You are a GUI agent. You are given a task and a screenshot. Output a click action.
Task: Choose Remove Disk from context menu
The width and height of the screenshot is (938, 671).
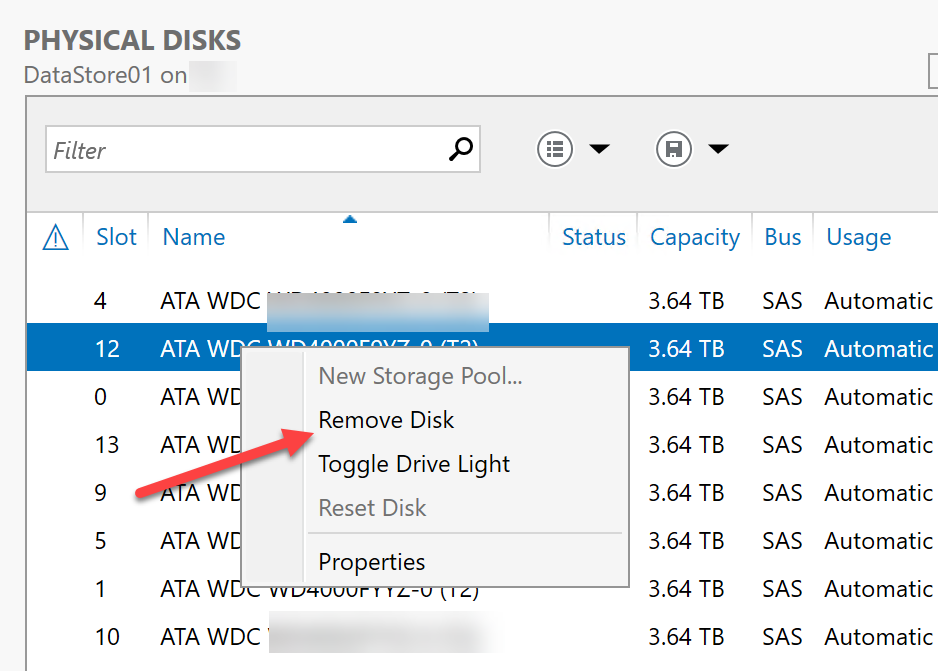[x=386, y=420]
